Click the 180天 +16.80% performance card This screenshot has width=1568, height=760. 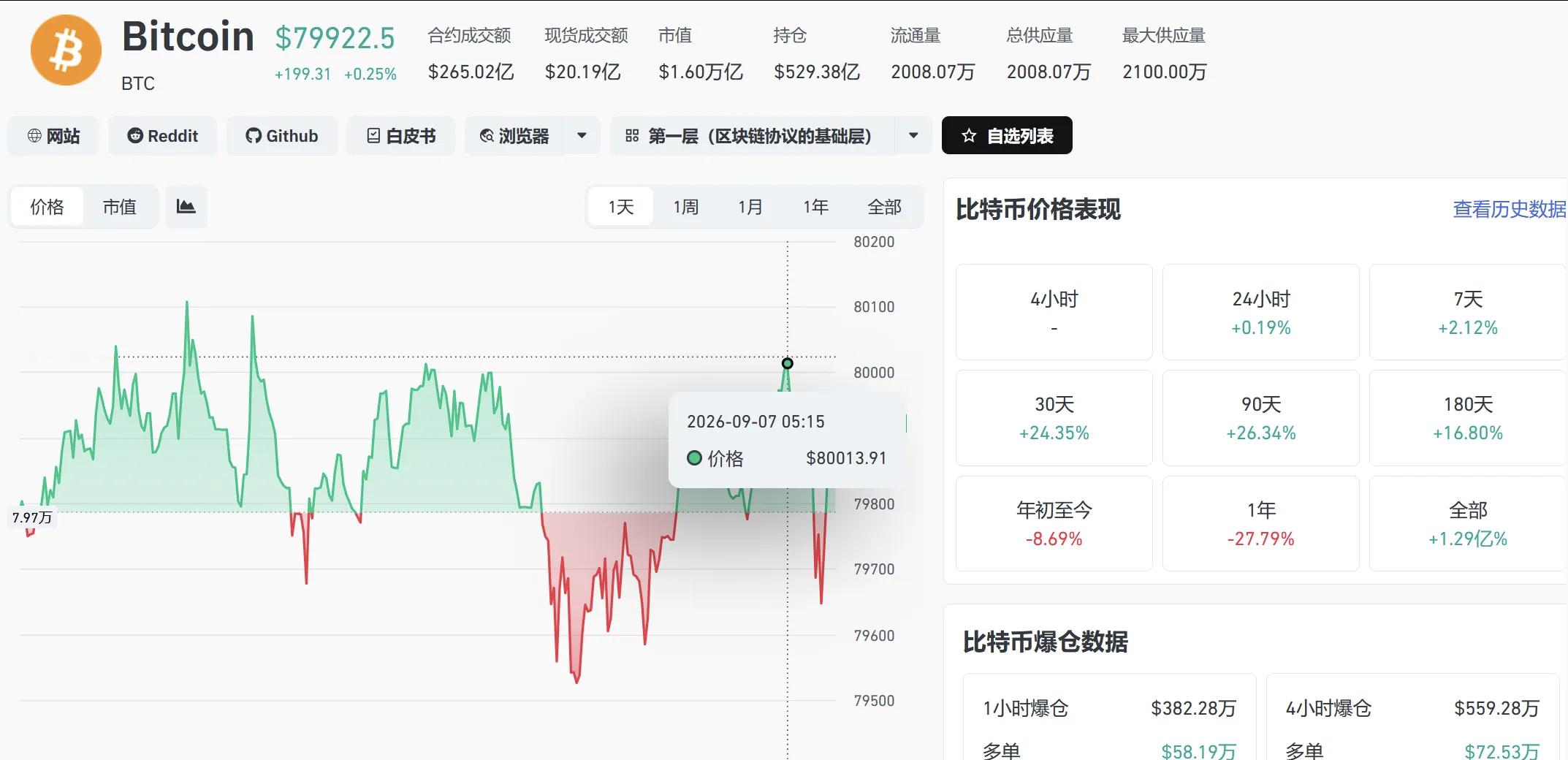1468,418
